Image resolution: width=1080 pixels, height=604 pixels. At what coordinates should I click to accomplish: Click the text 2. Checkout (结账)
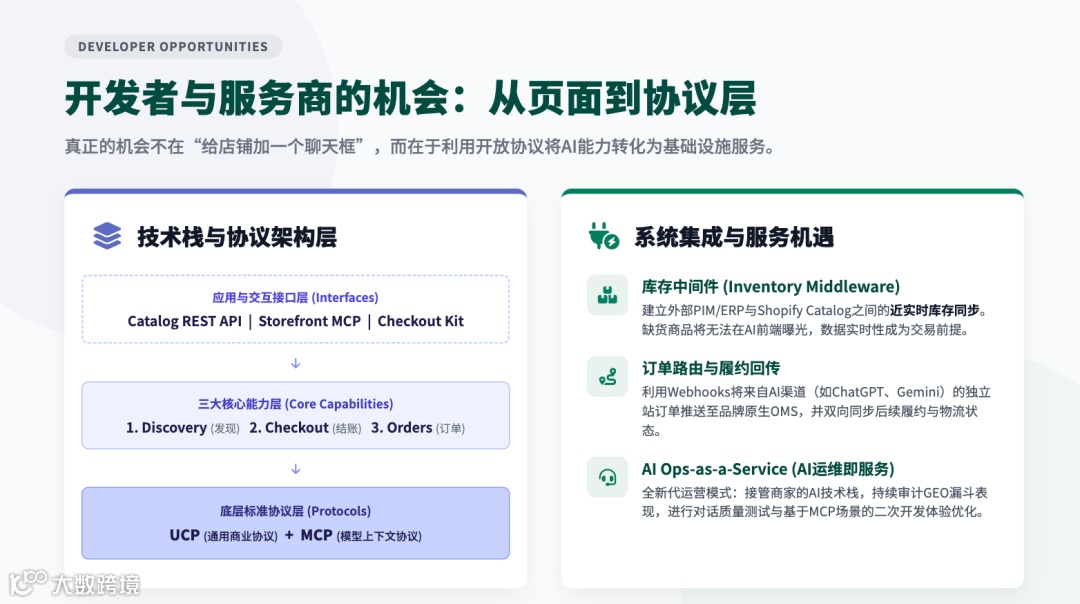point(305,428)
